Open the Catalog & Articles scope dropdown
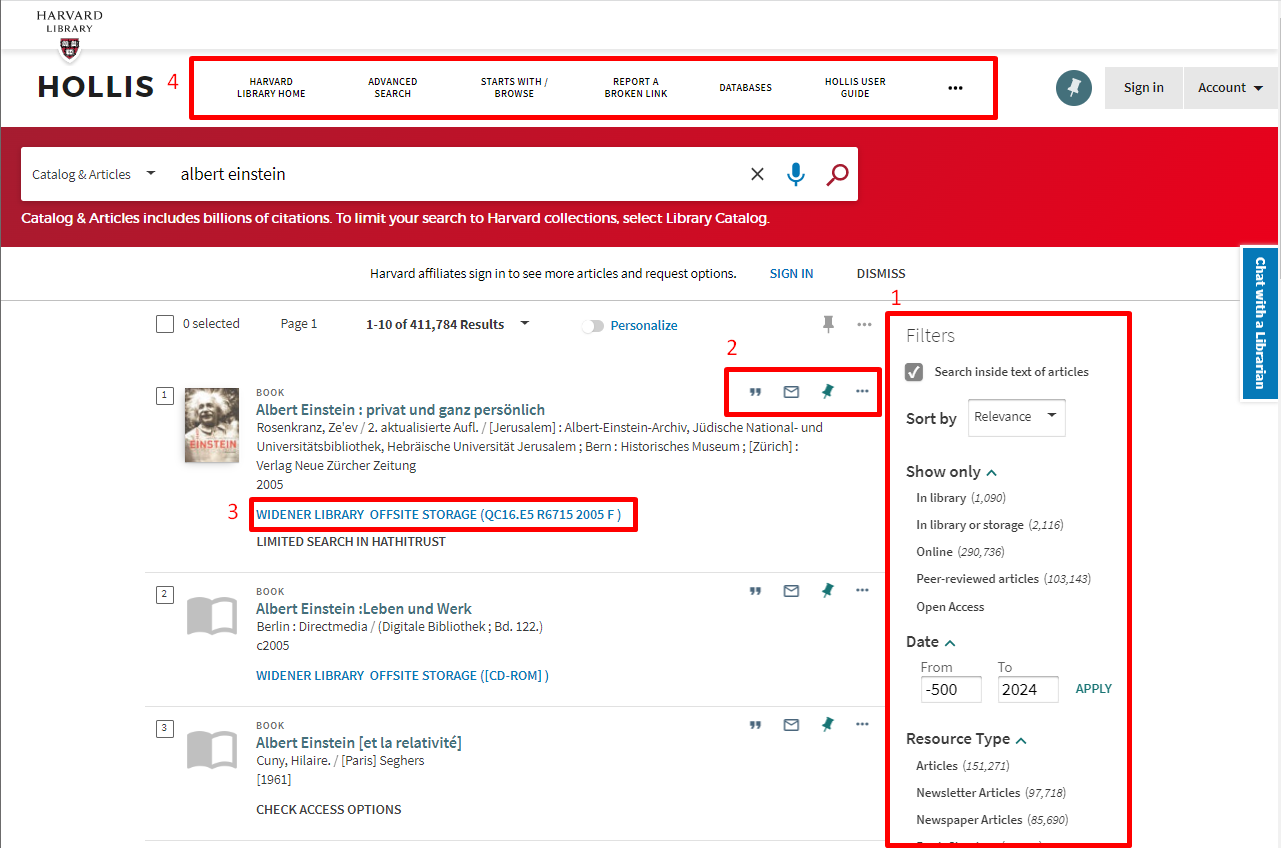This screenshot has height=848, width=1281. point(94,174)
